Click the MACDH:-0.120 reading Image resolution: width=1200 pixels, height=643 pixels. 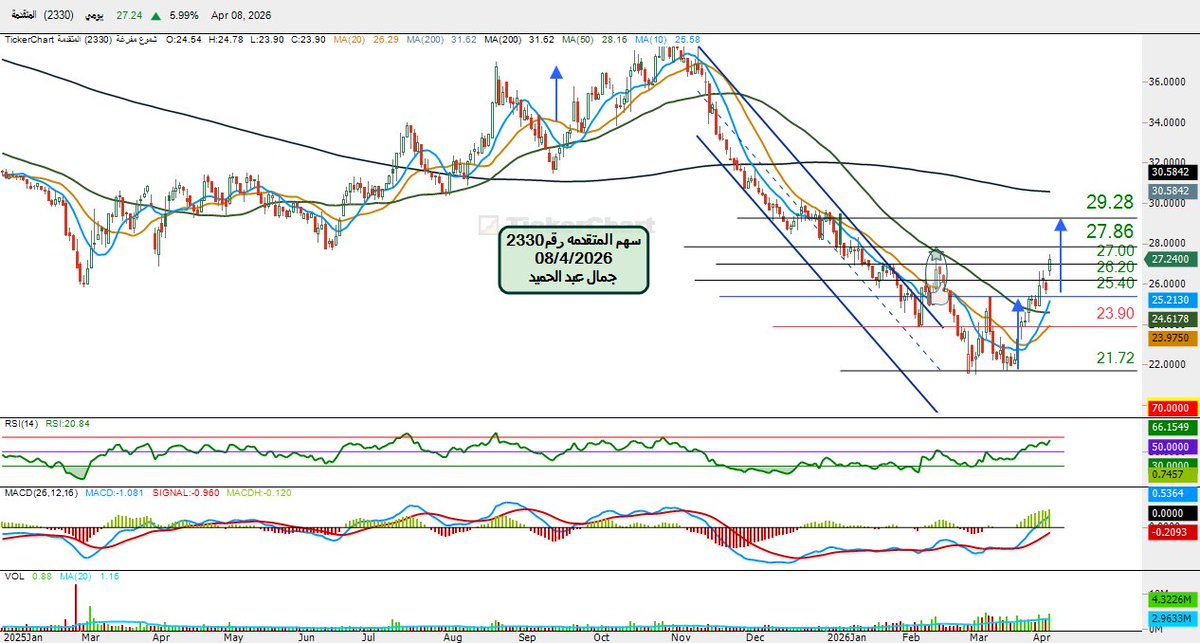(257, 493)
